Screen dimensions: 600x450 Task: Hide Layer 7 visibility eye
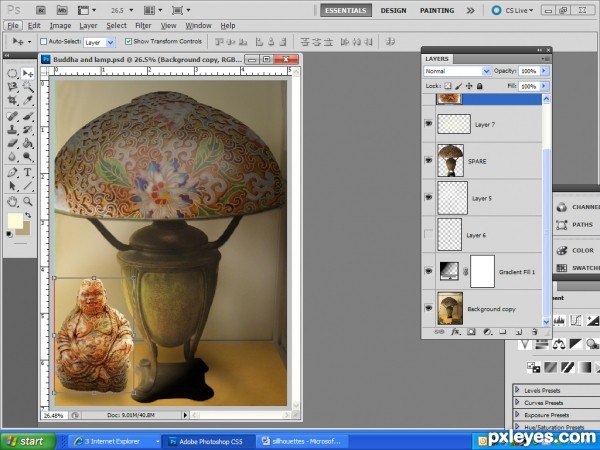pyautogui.click(x=429, y=124)
